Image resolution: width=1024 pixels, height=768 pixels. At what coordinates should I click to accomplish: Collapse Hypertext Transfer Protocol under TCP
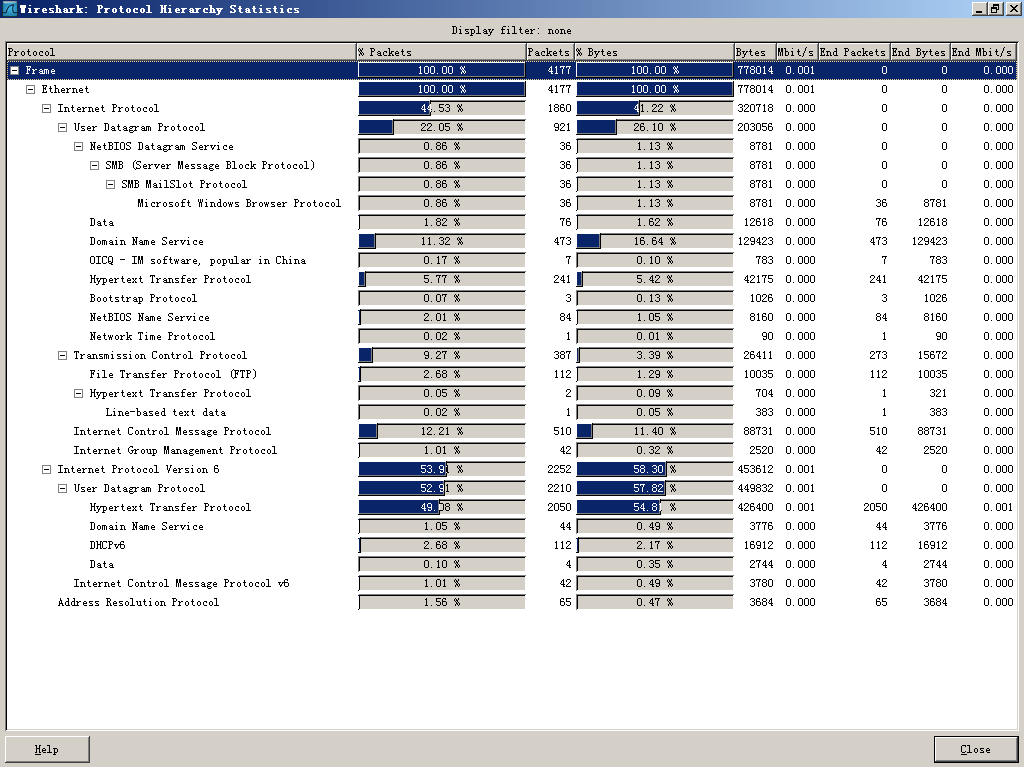tap(78, 393)
